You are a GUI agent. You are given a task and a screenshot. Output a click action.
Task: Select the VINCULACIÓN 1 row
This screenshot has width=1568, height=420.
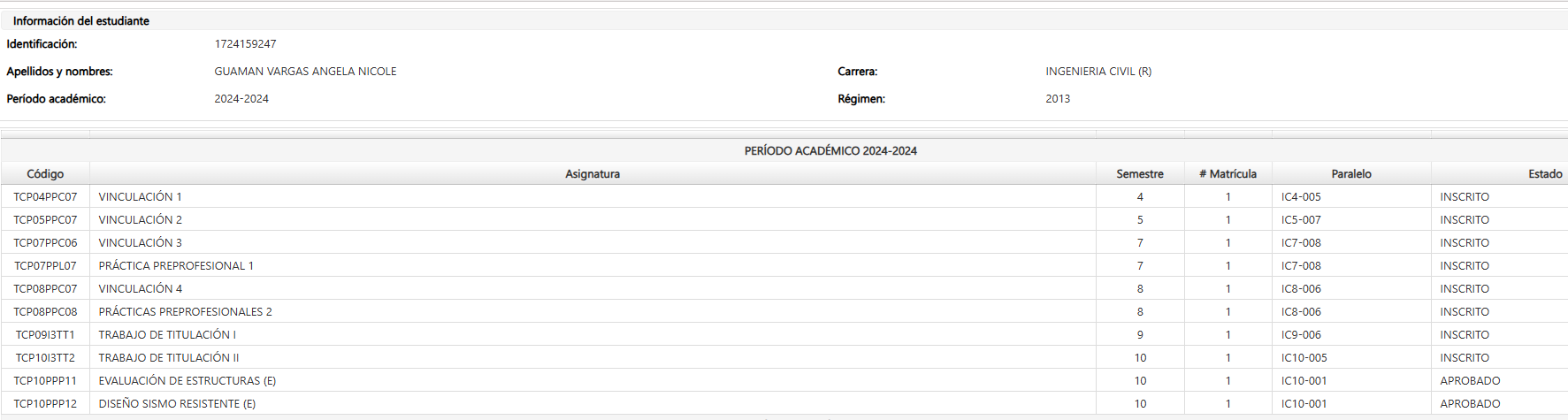tap(140, 197)
